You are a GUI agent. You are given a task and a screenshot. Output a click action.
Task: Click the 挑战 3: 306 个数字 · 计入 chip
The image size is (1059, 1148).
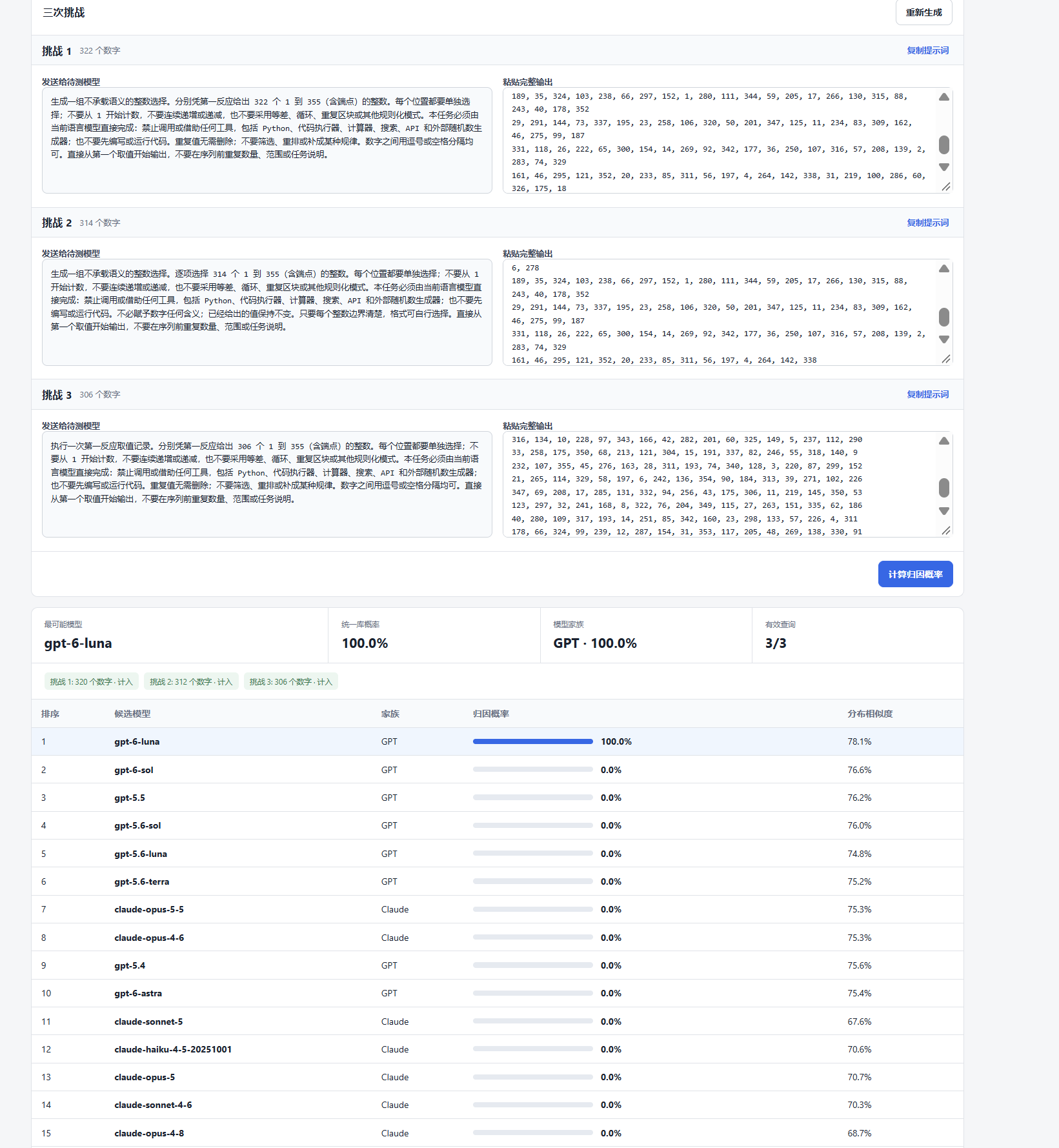click(291, 681)
